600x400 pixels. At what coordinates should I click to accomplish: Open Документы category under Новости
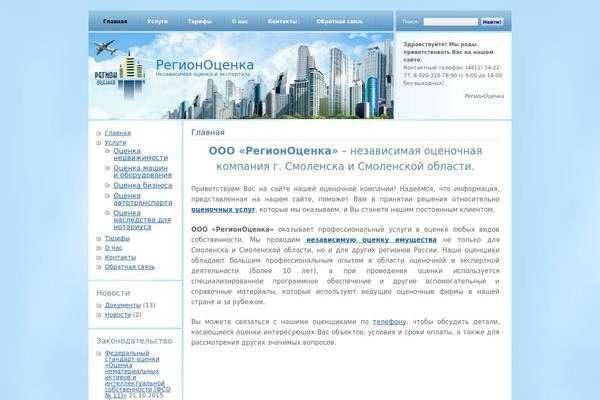click(x=123, y=305)
